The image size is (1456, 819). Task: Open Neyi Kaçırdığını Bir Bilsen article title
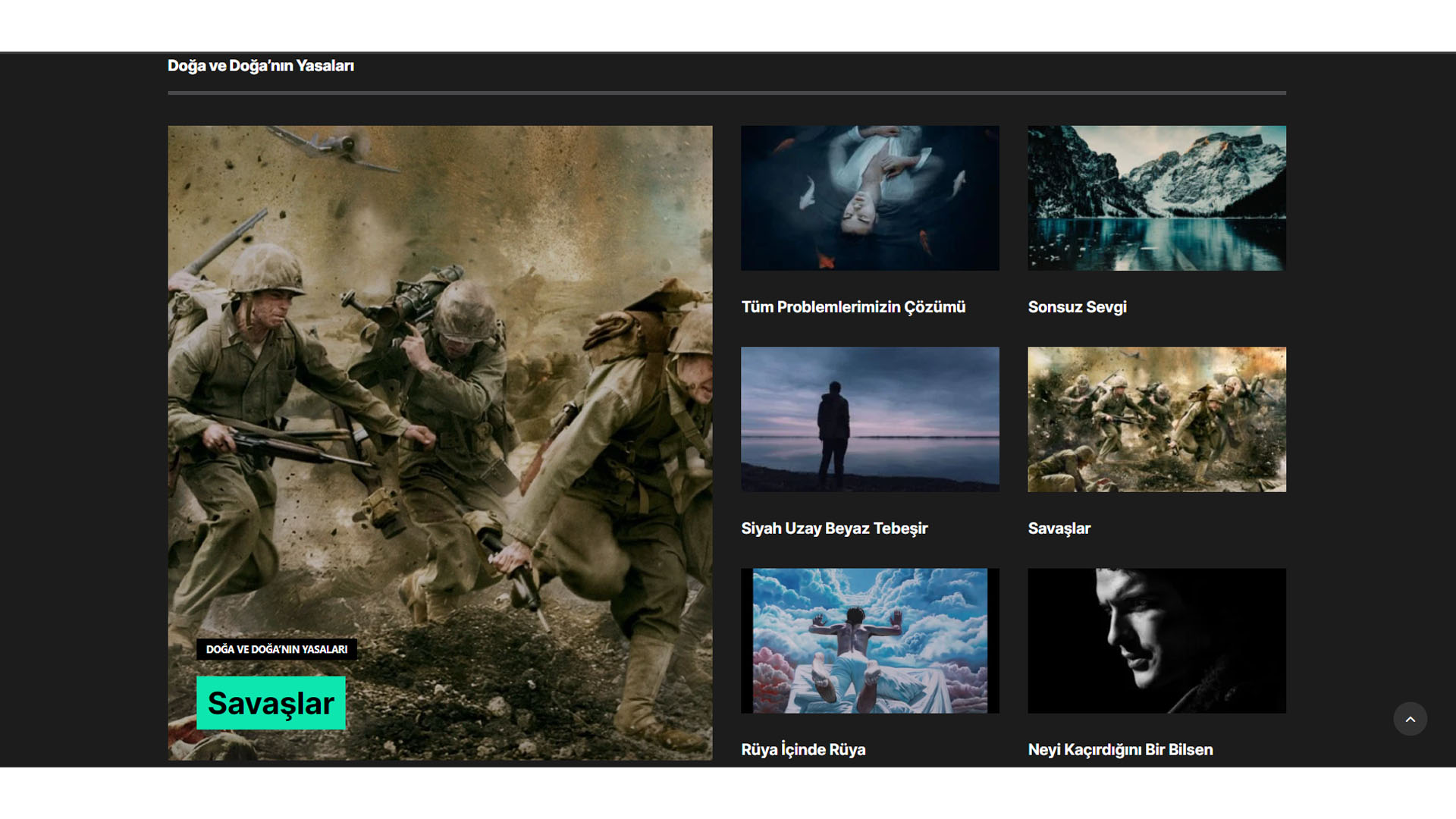(x=1120, y=750)
